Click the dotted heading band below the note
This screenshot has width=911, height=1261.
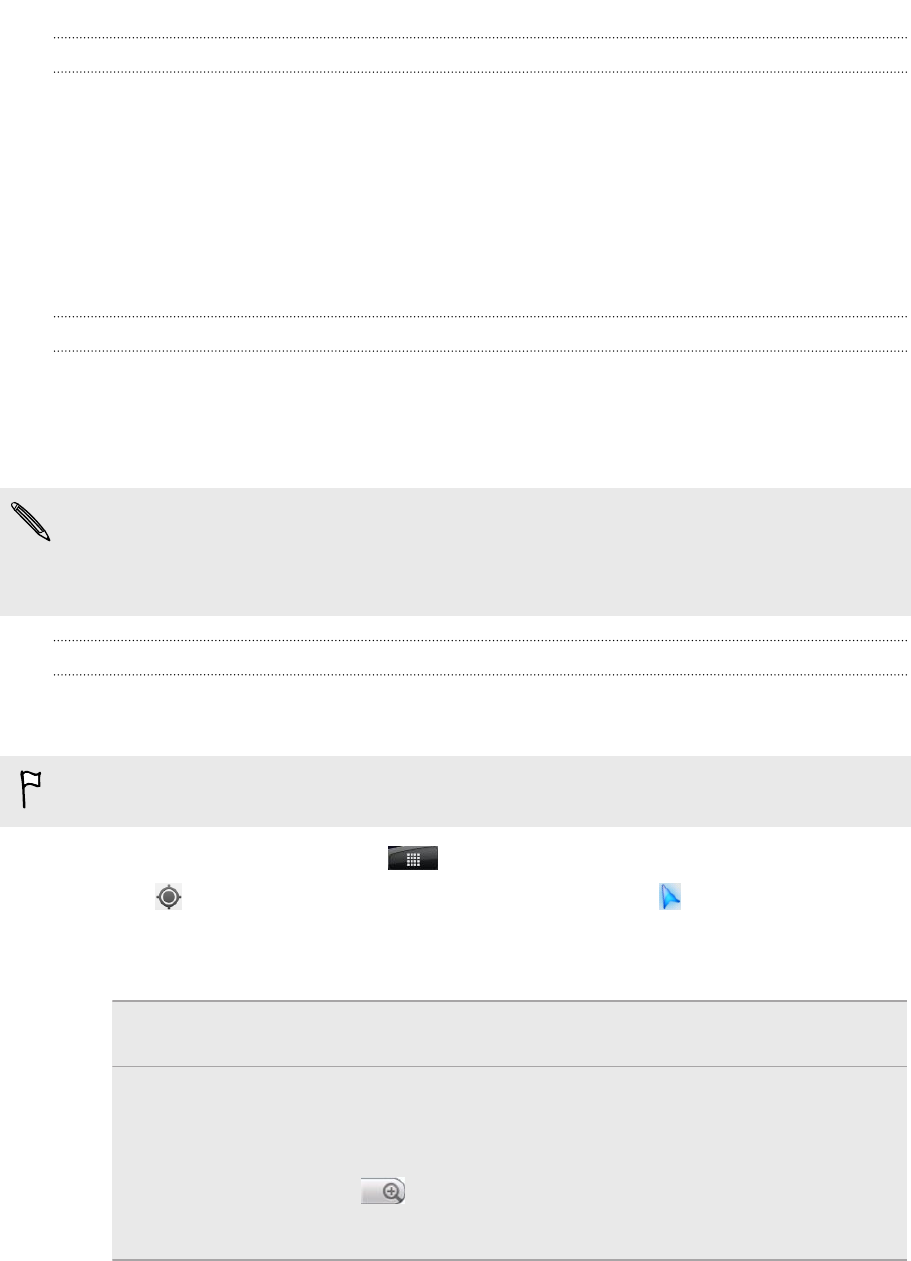(480, 657)
